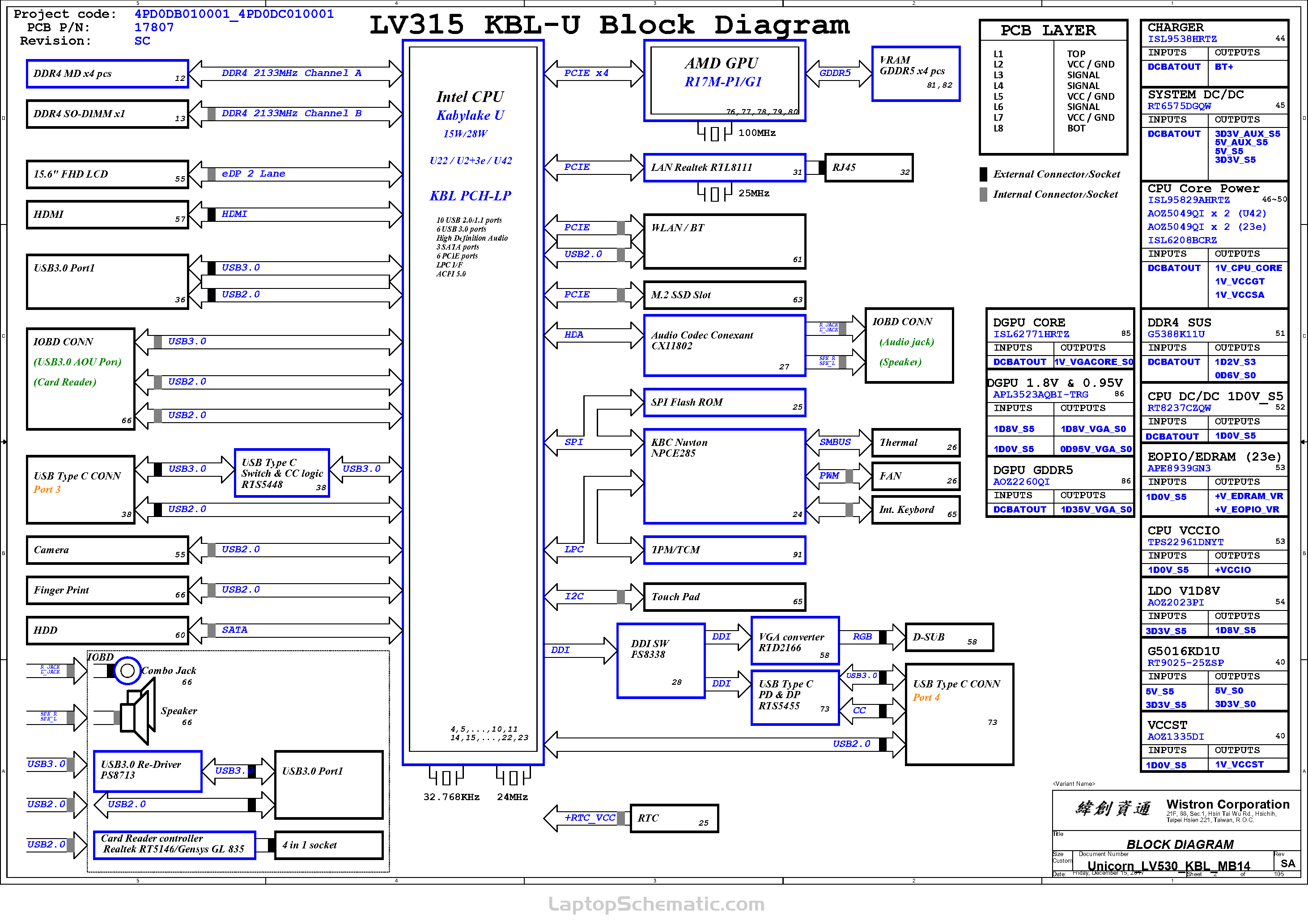The image size is (1308, 924).
Task: Click the BLOCK DIAGRAM title field
Action: (1180, 845)
